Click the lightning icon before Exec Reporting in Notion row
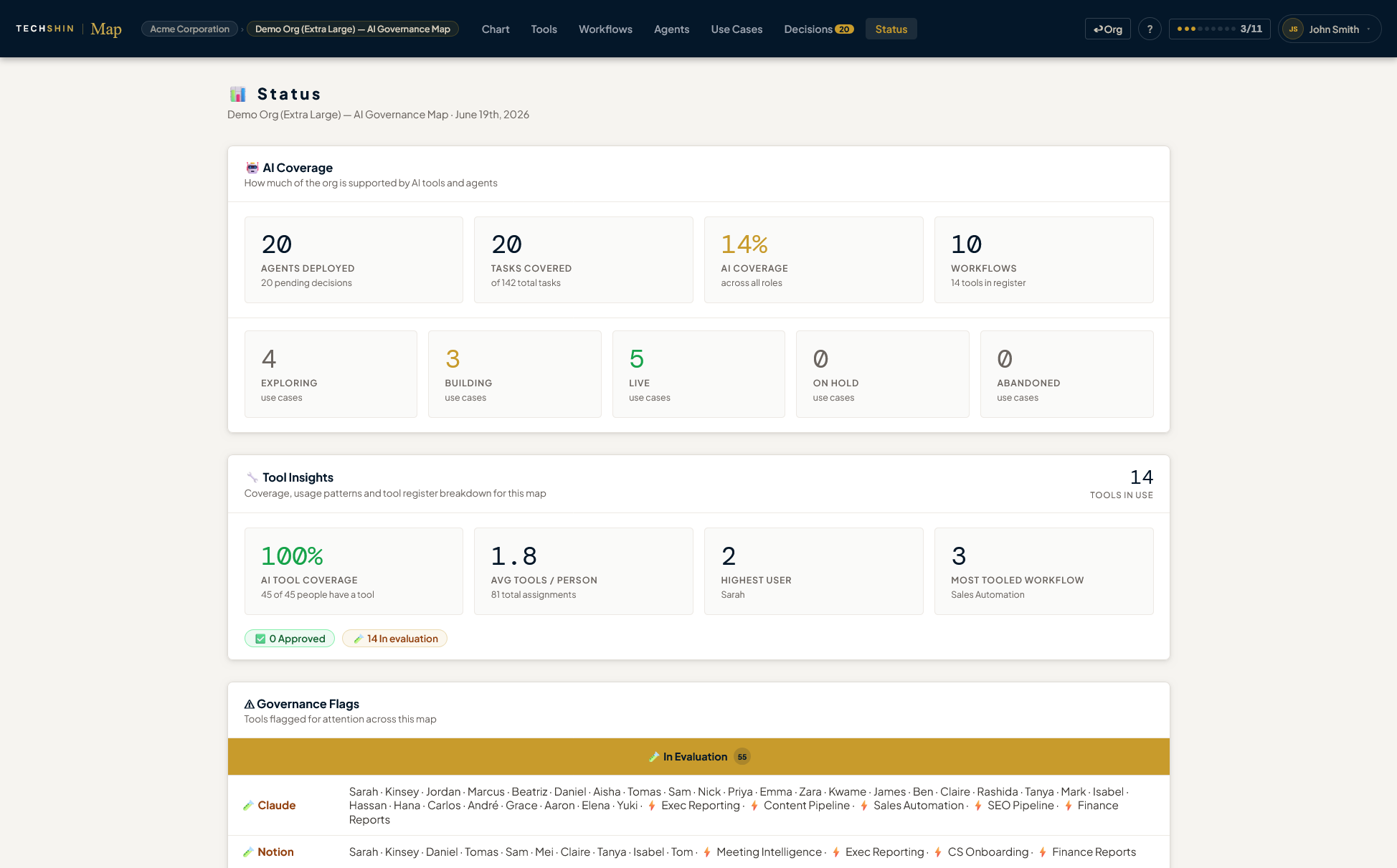This screenshot has width=1397, height=868. (836, 852)
